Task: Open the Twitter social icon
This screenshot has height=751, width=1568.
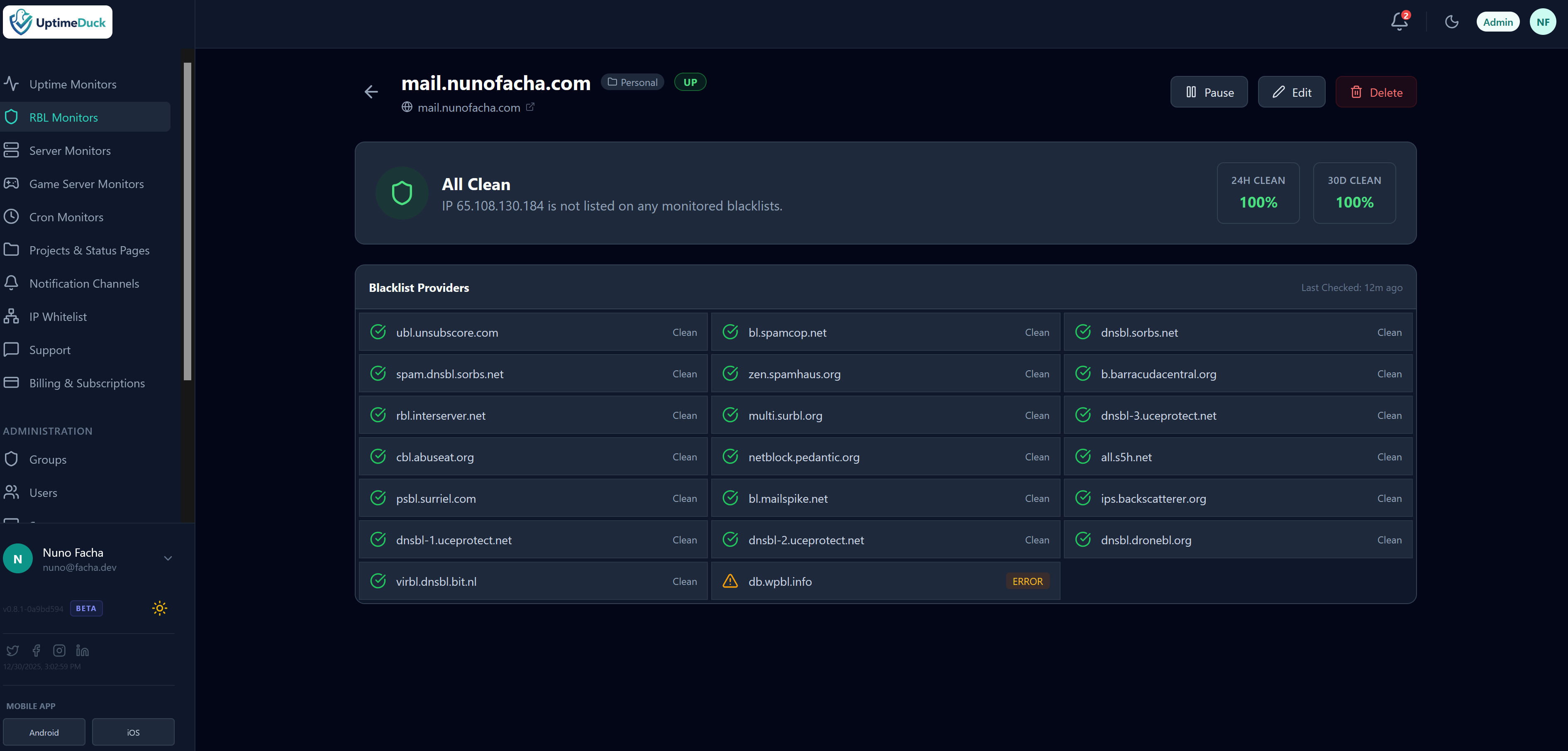Action: click(12, 651)
